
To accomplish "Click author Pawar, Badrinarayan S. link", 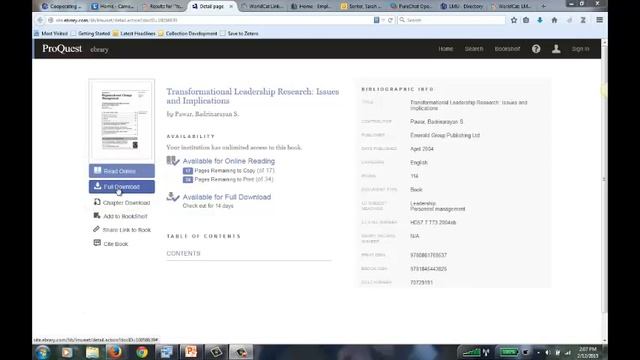I will [207, 114].
